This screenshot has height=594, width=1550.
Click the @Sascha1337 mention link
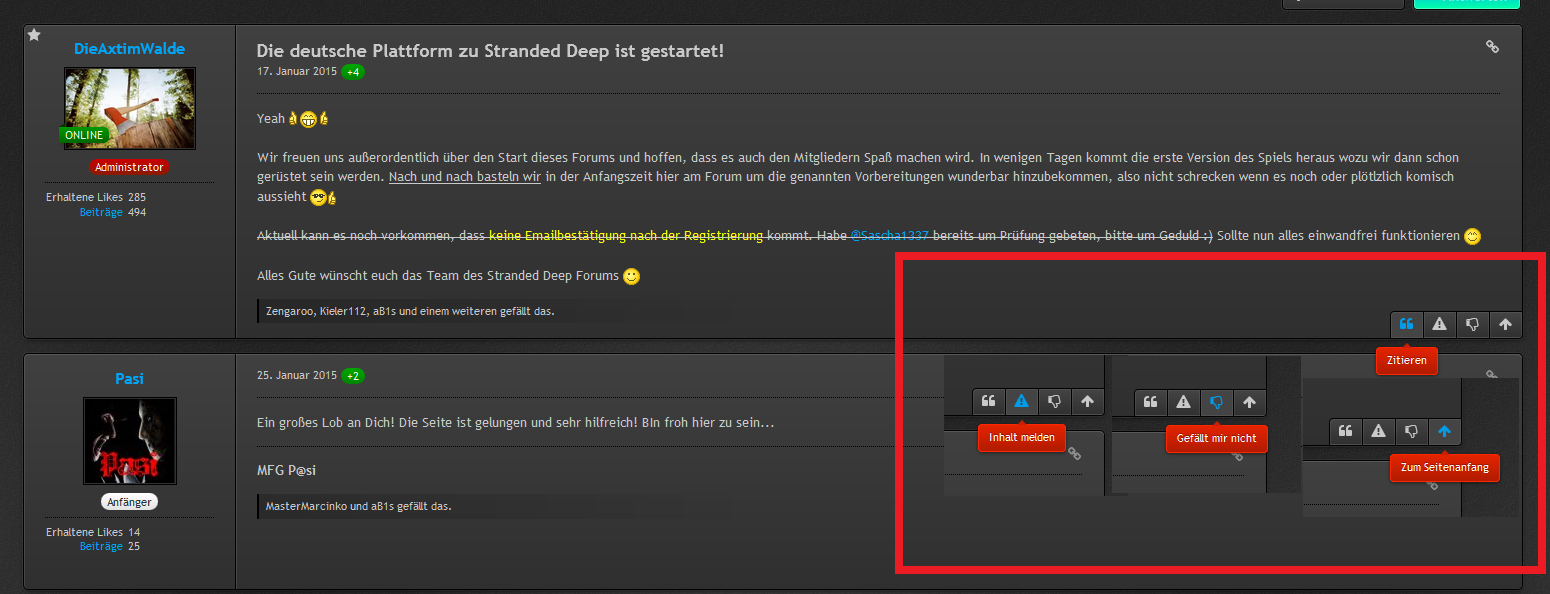tap(889, 236)
